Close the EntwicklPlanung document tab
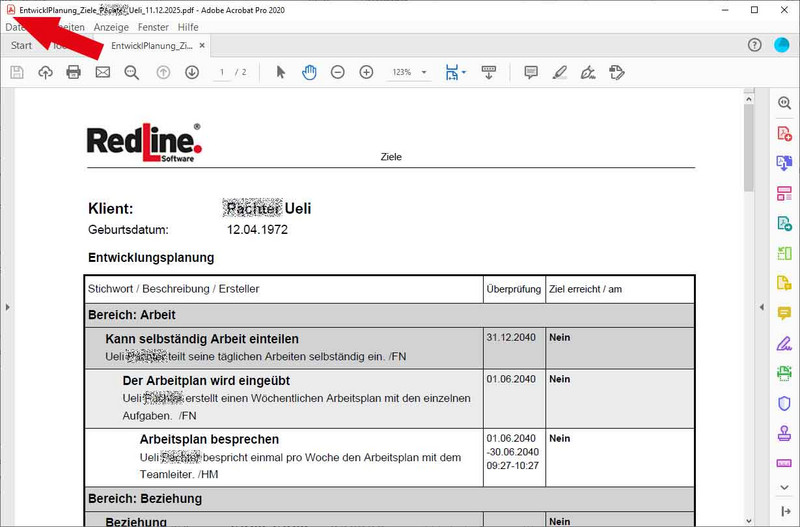The height and width of the screenshot is (527, 800). [x=202, y=46]
